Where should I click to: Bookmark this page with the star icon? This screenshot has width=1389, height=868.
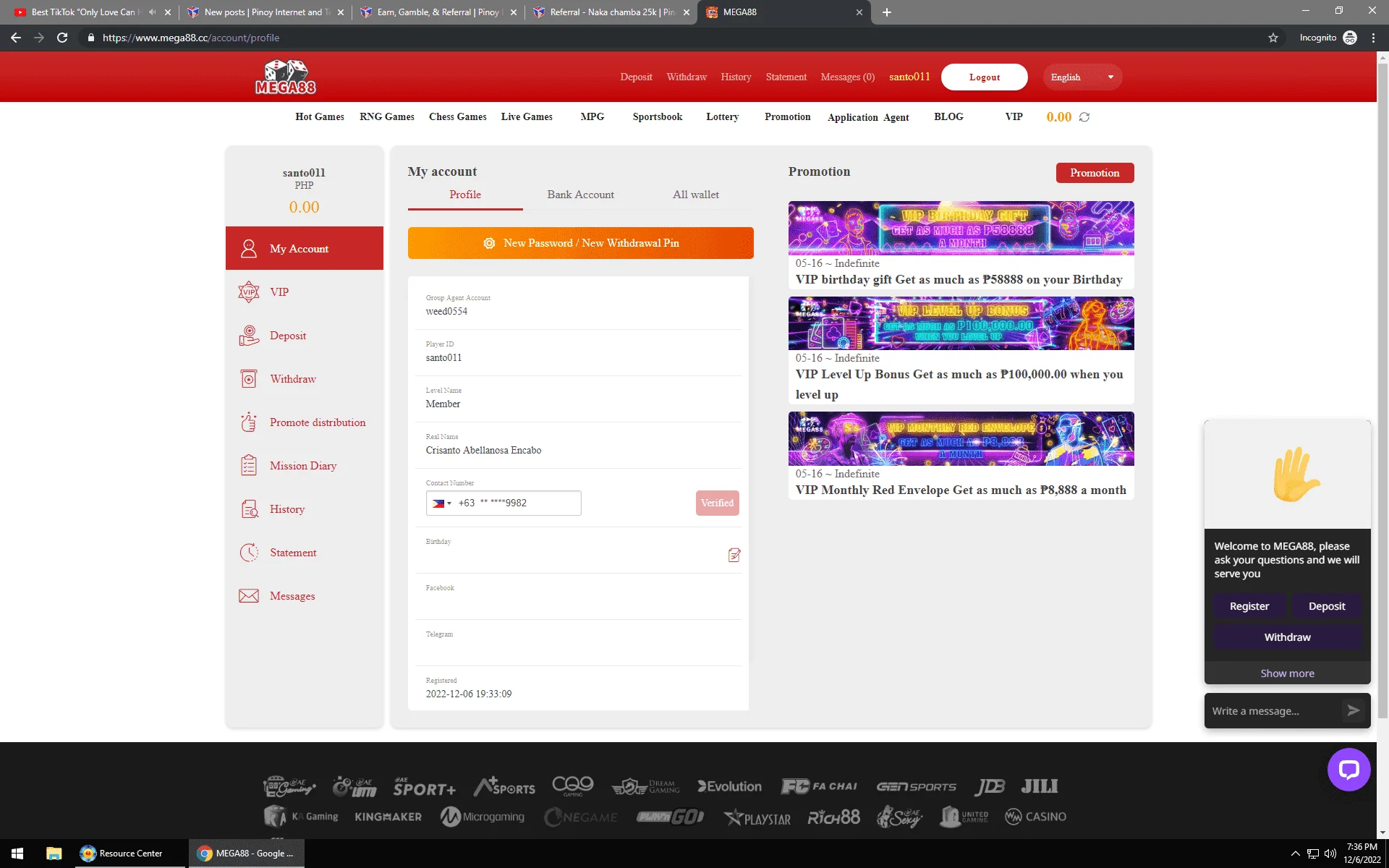click(1273, 38)
